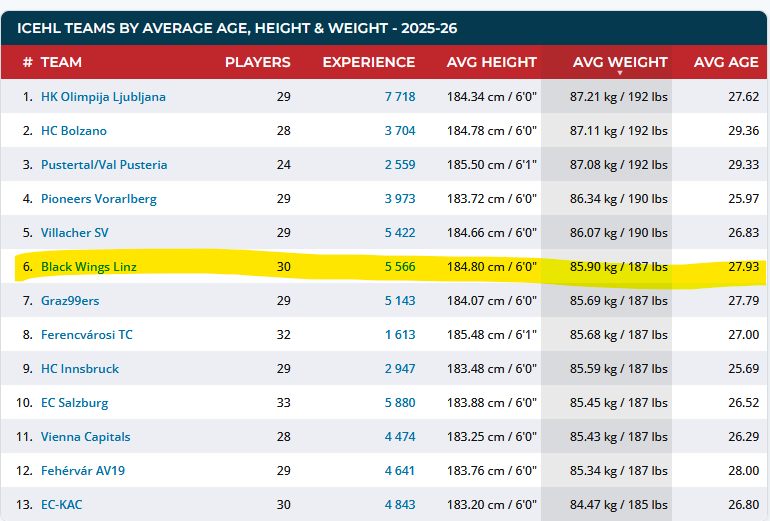The height and width of the screenshot is (521, 770).
Task: Open EC Salzburg team page
Action: pyautogui.click(x=74, y=402)
